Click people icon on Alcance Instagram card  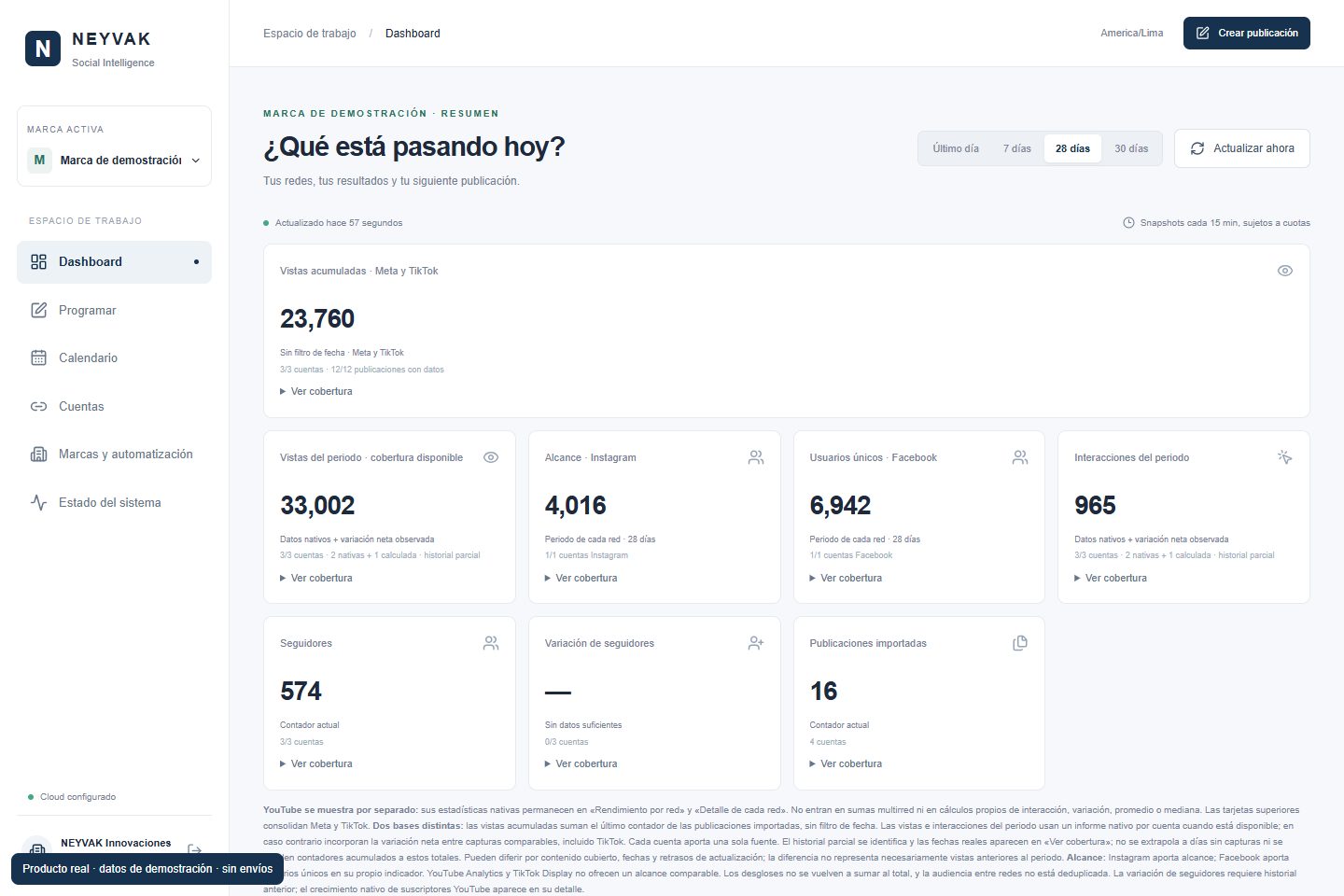(756, 457)
